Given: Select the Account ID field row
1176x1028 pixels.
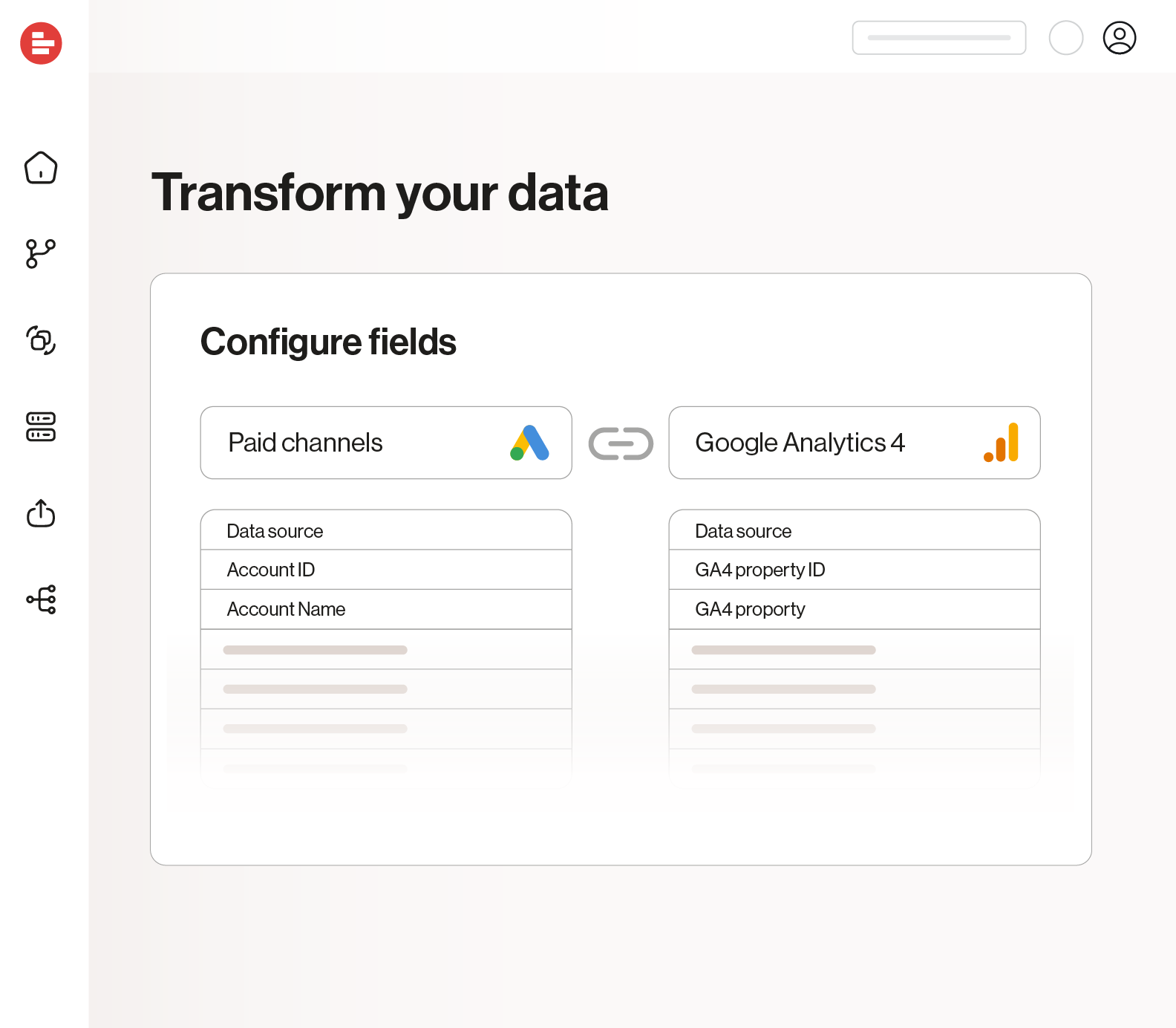Looking at the screenshot, I should point(385,570).
